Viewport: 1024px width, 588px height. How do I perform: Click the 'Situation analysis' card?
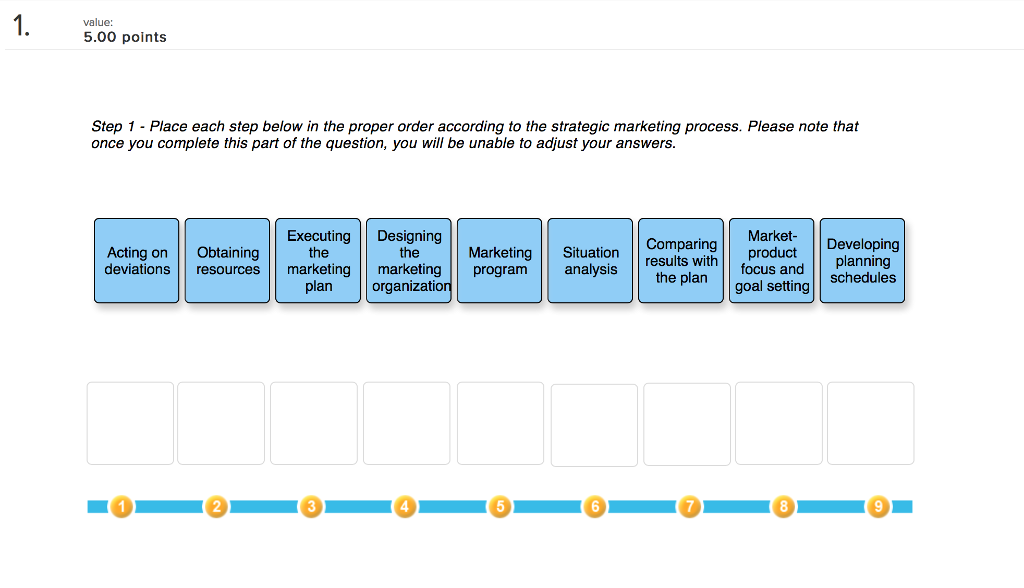point(590,261)
